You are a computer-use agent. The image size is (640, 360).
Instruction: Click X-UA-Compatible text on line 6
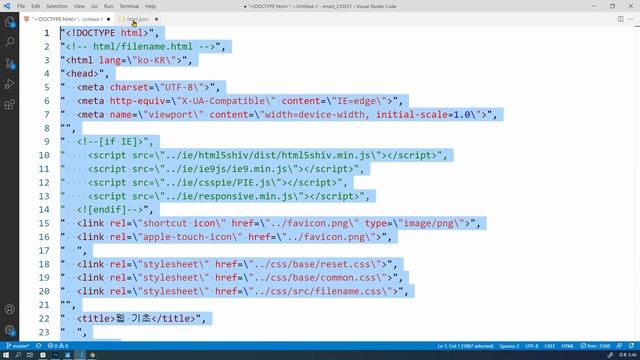click(x=223, y=101)
